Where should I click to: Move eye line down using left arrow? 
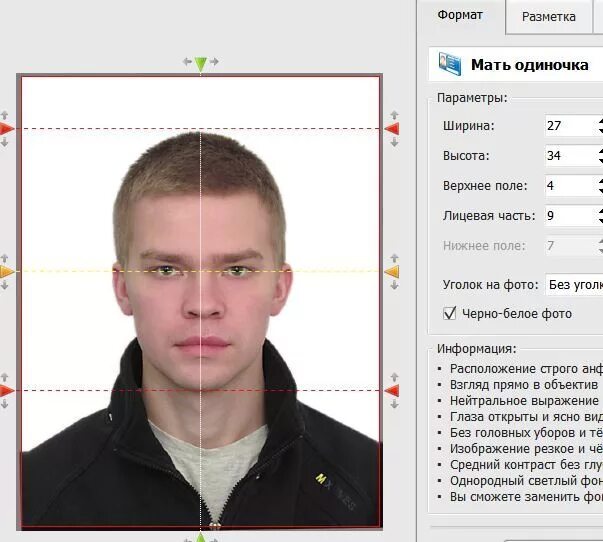click(x=5, y=285)
